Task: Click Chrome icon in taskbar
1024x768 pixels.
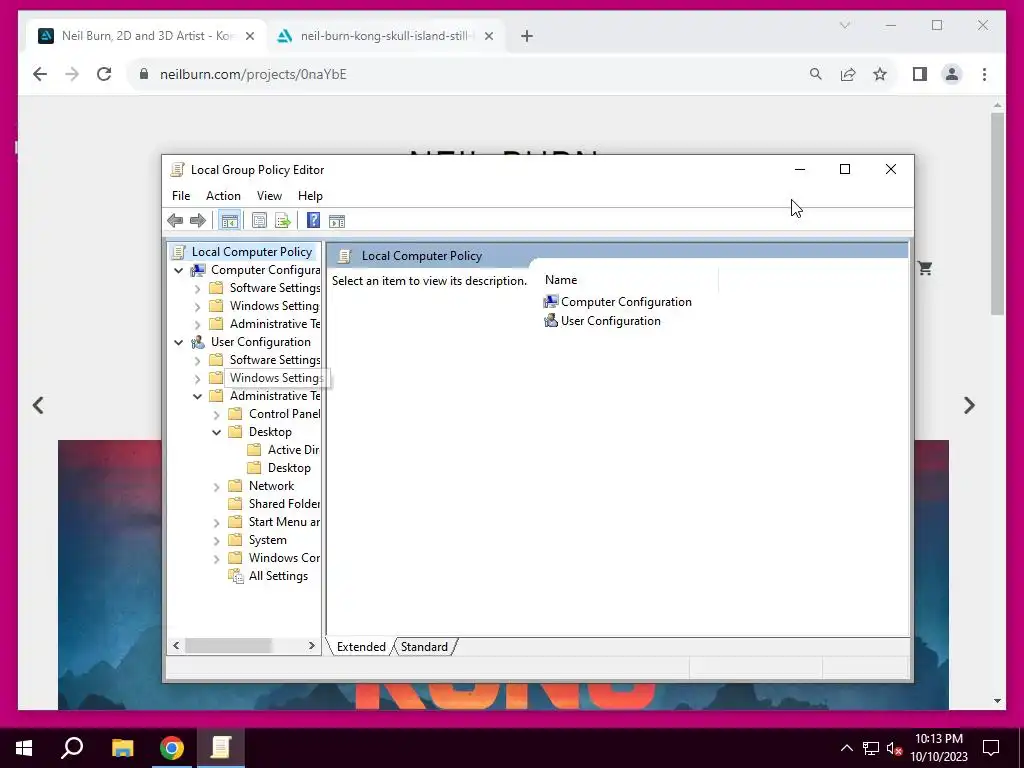Action: [172, 748]
